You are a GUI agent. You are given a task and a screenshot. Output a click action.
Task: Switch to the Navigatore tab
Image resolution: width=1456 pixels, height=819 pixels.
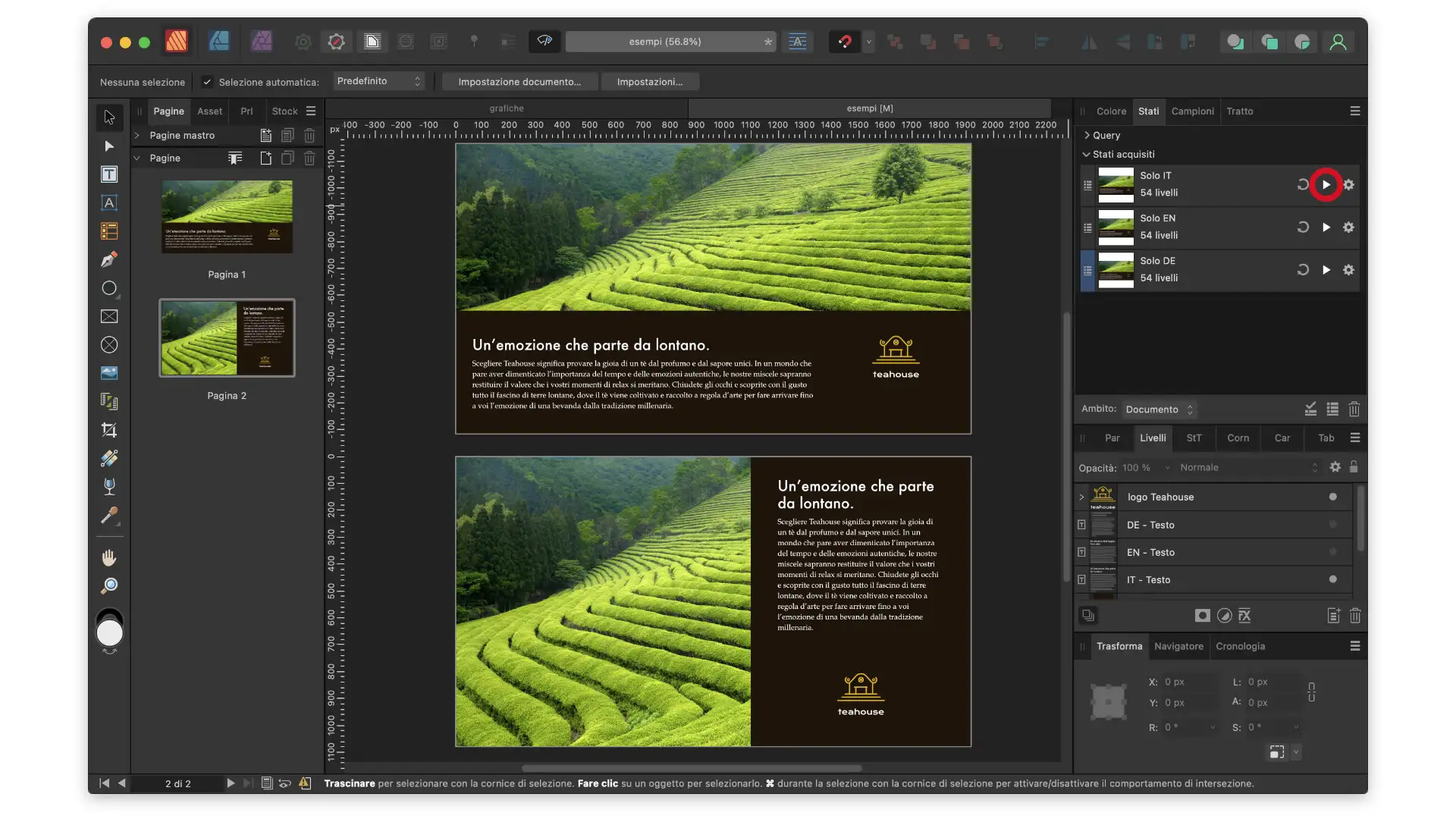pyautogui.click(x=1178, y=647)
